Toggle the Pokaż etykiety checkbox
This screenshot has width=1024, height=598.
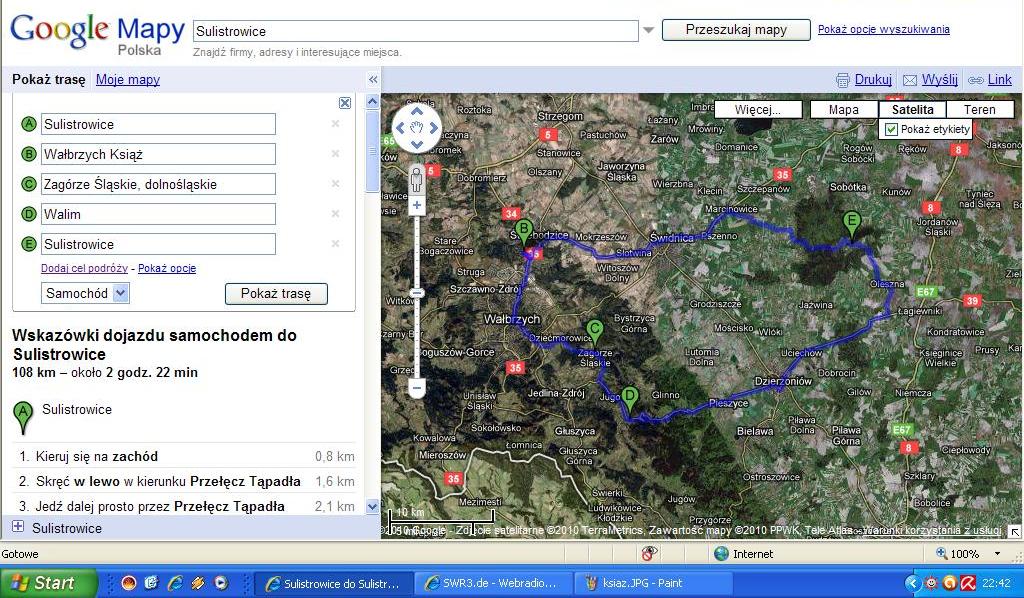click(x=891, y=129)
